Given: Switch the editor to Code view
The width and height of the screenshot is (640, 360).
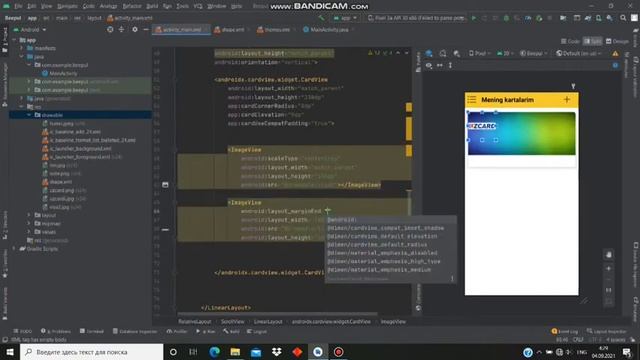Looking at the screenshot, I should pyautogui.click(x=570, y=41).
